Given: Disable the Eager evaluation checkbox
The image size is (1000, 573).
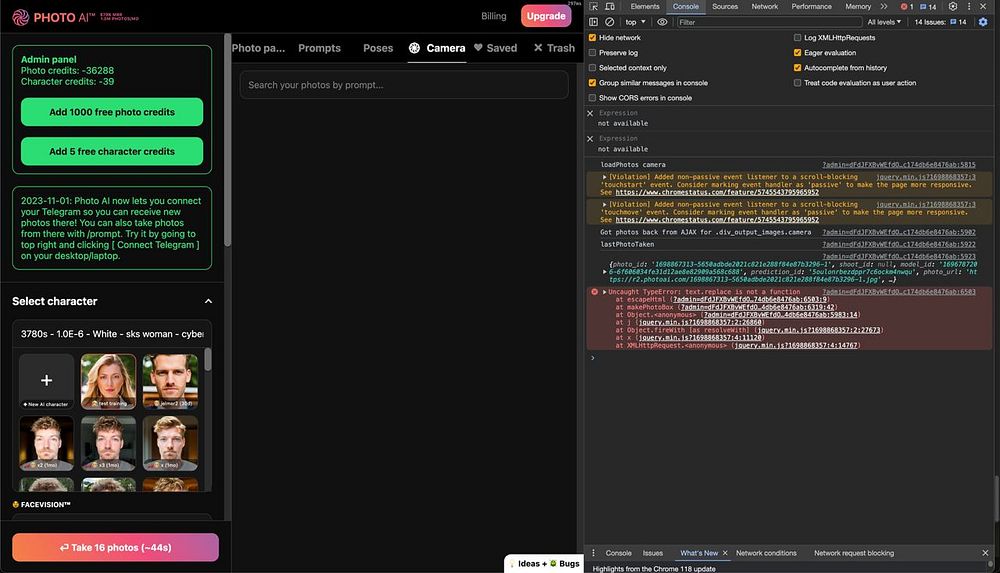Looking at the screenshot, I should (x=797, y=53).
